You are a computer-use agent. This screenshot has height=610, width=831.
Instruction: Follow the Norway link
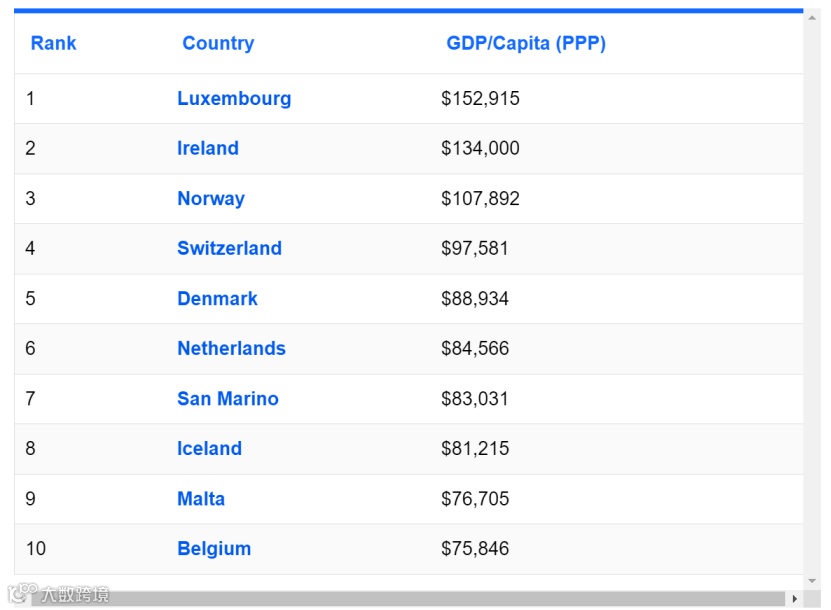point(211,198)
